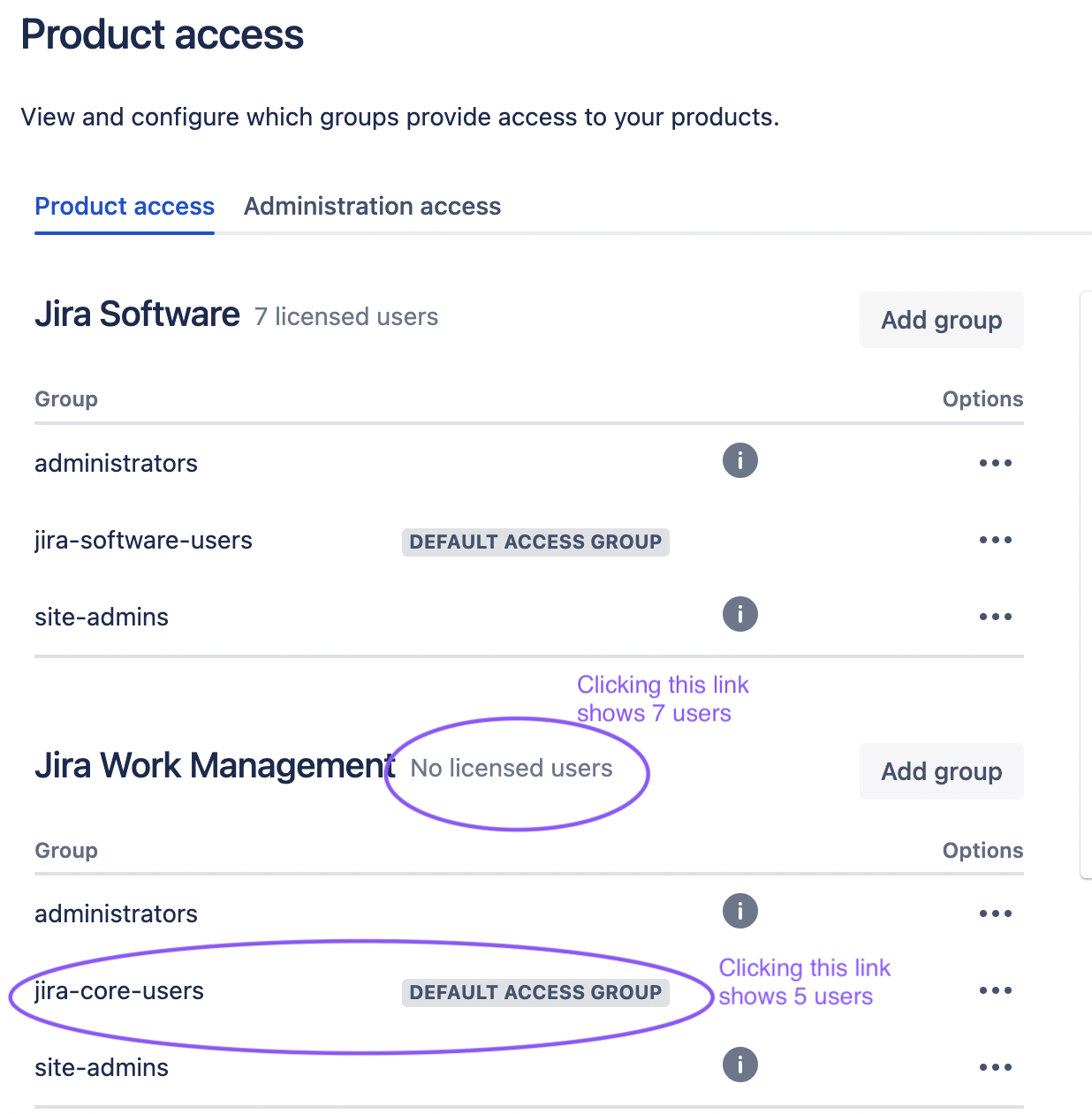Click the administrators group name under Jira Software
Screen dimensions: 1092x1114
pos(116,462)
